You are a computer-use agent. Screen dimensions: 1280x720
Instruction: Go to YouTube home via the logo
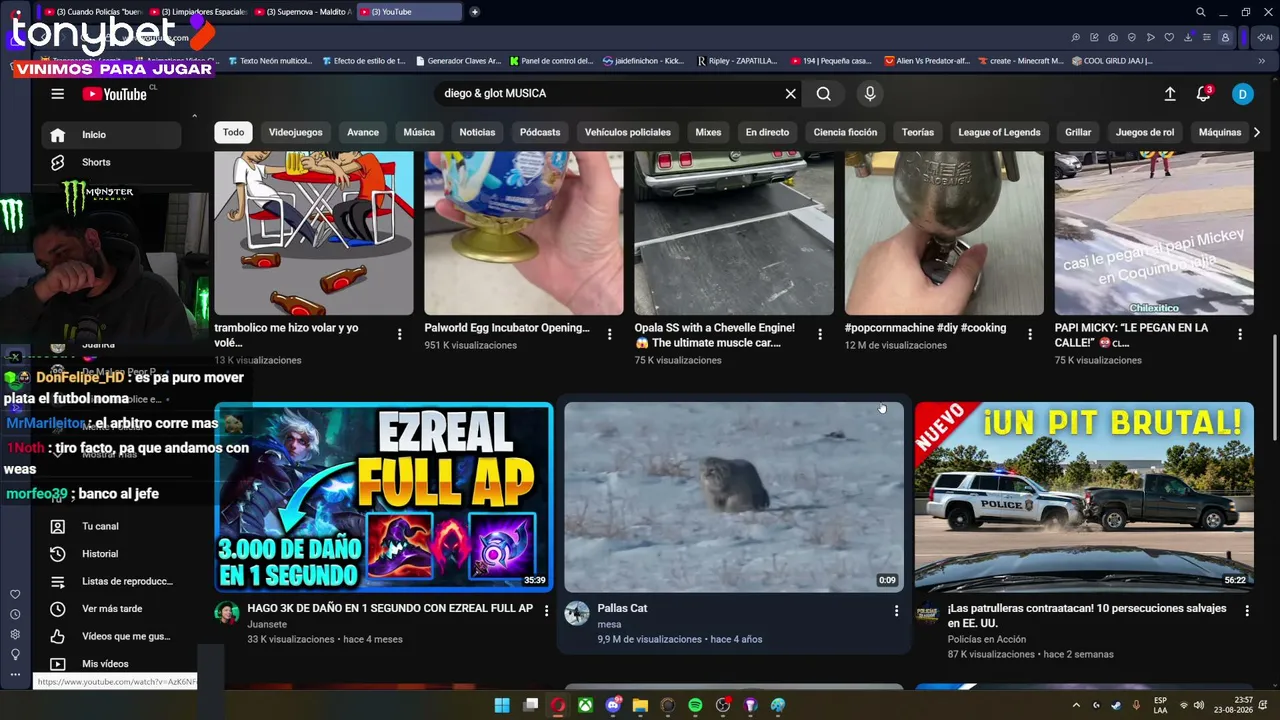[115, 94]
